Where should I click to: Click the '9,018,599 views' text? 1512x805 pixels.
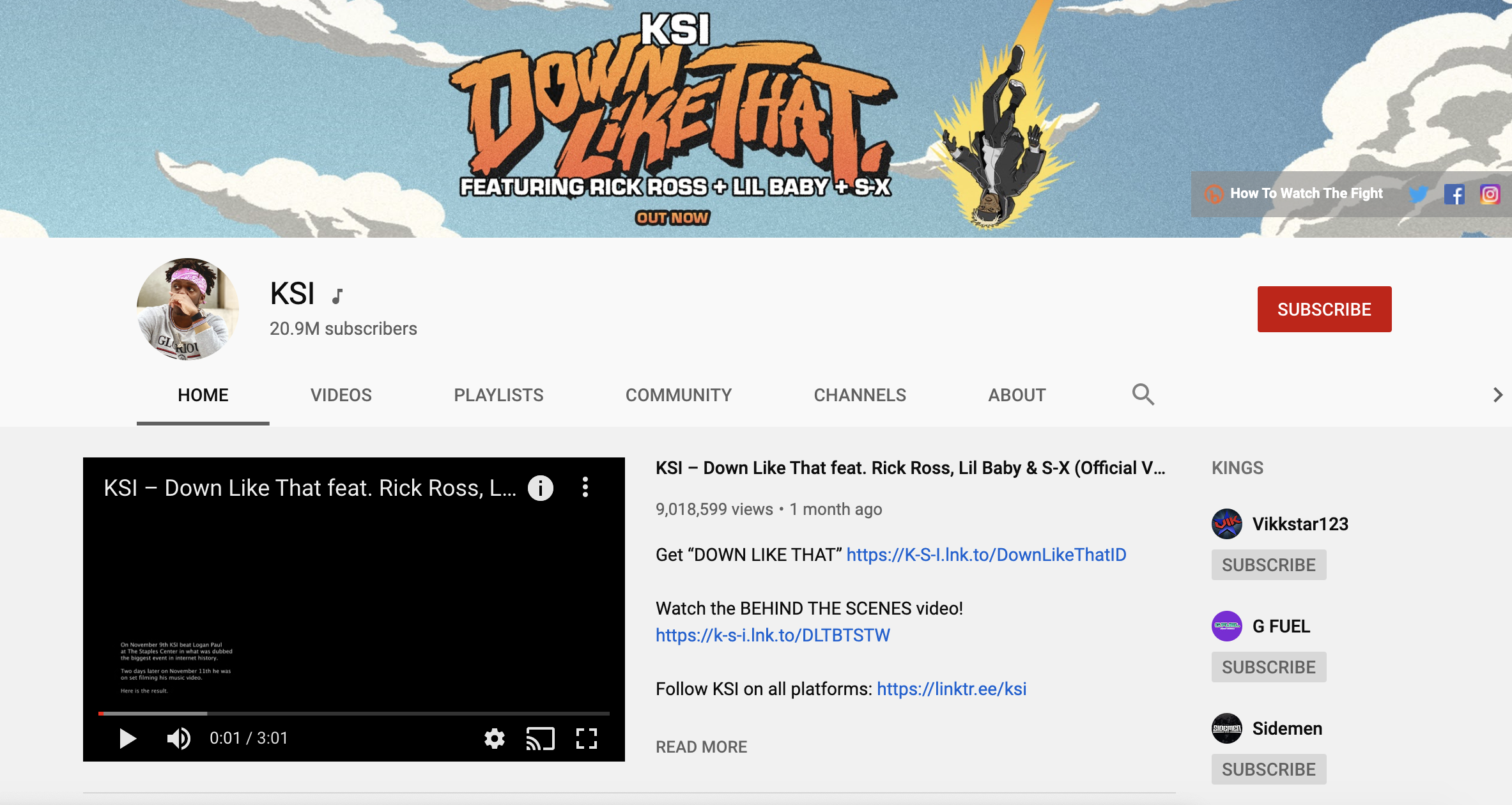(x=714, y=509)
